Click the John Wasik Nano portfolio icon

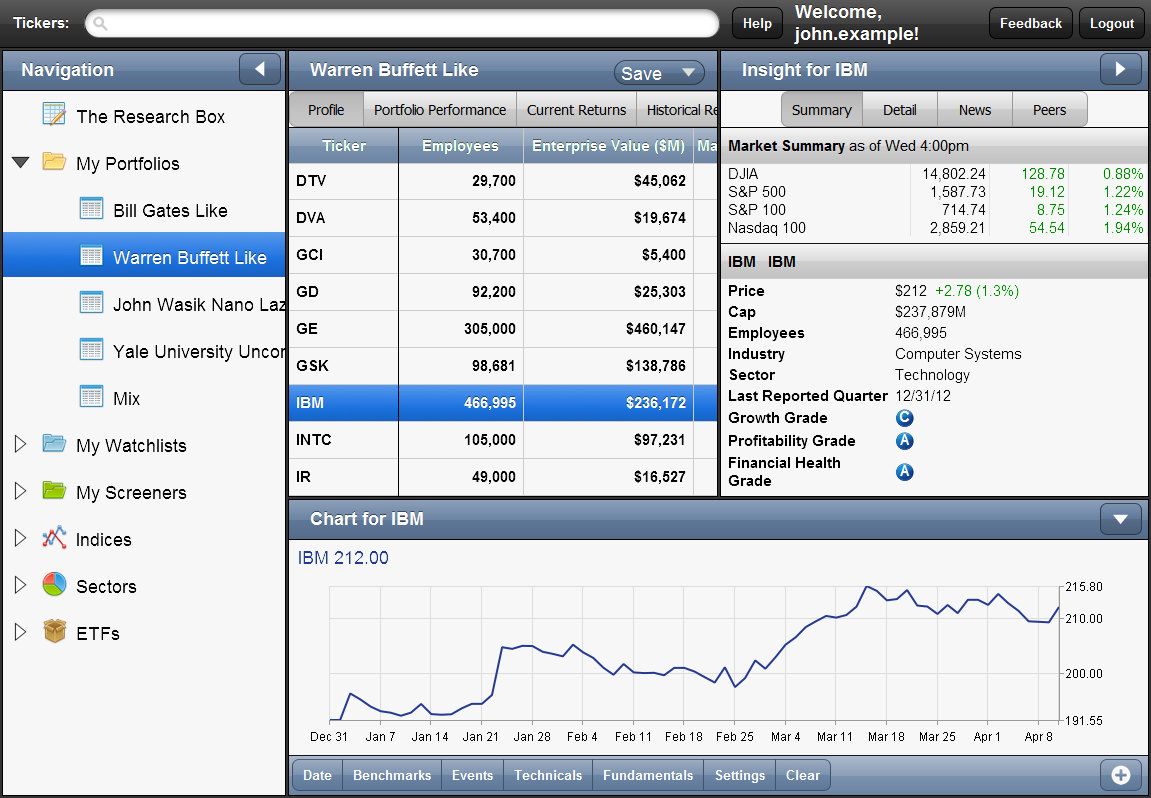[x=91, y=302]
